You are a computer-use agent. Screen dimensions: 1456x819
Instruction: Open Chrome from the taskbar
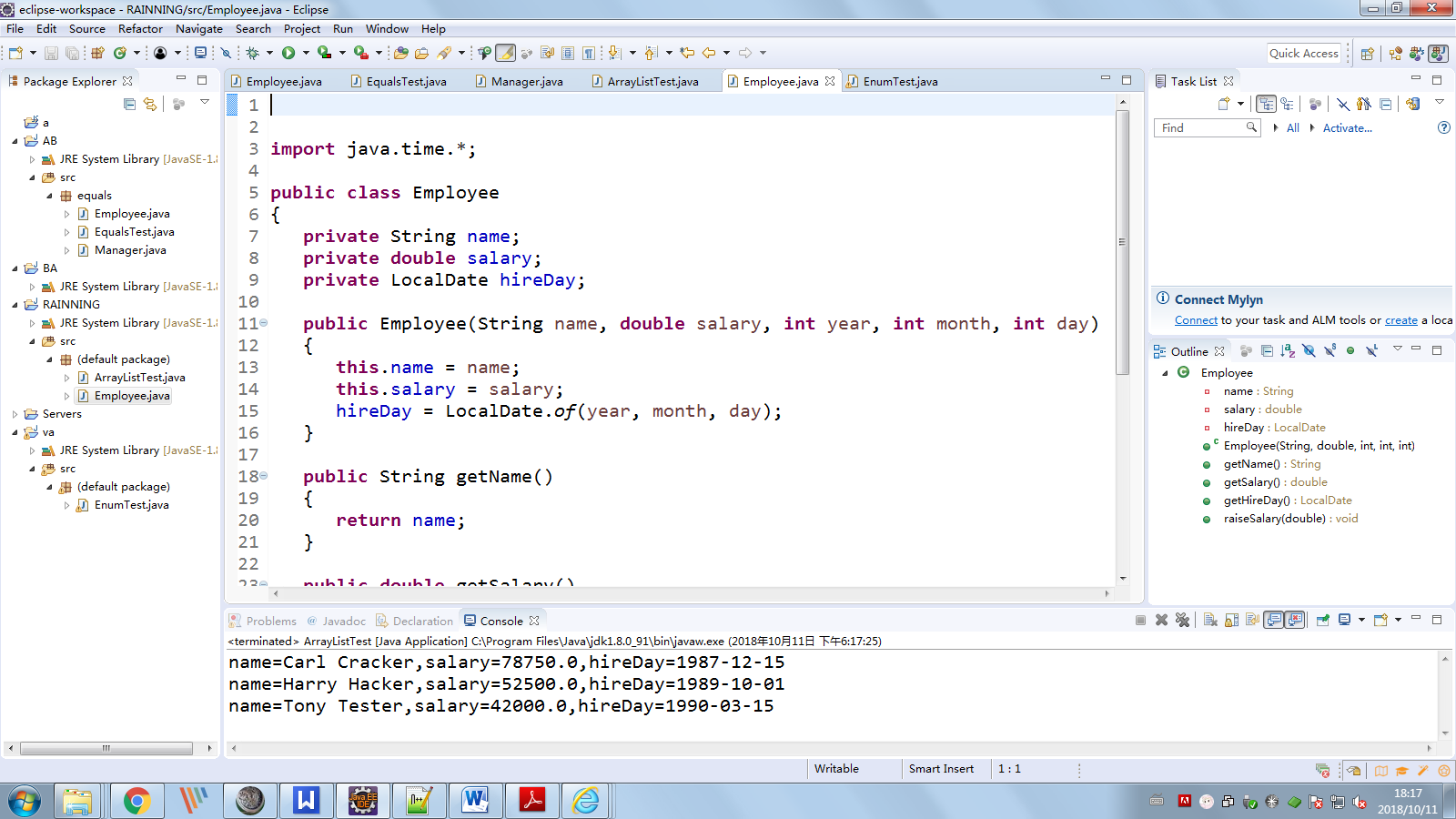pos(137,801)
